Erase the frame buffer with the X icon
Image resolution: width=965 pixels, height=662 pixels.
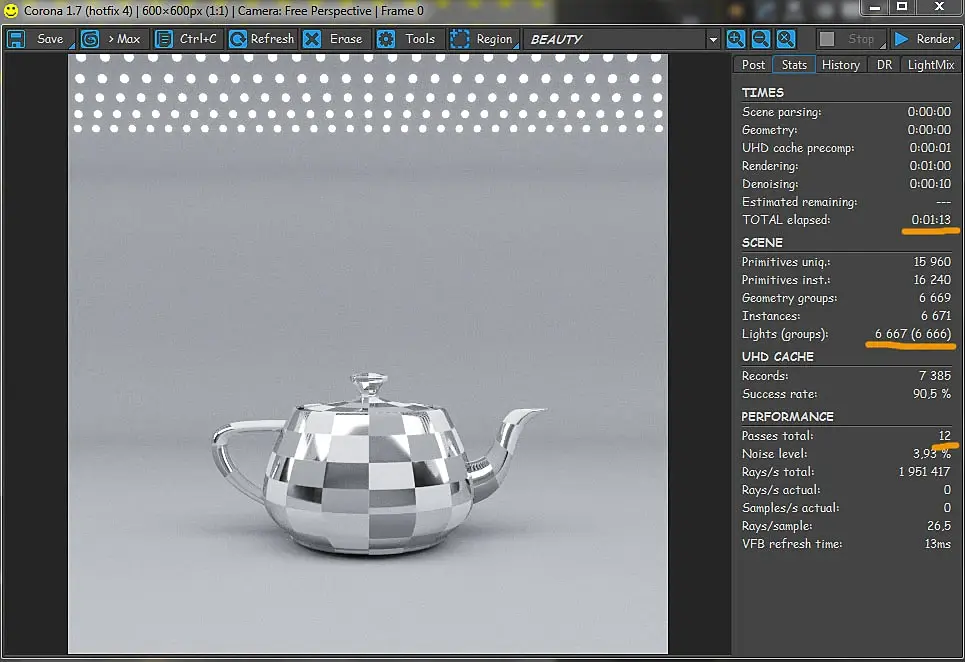point(312,39)
